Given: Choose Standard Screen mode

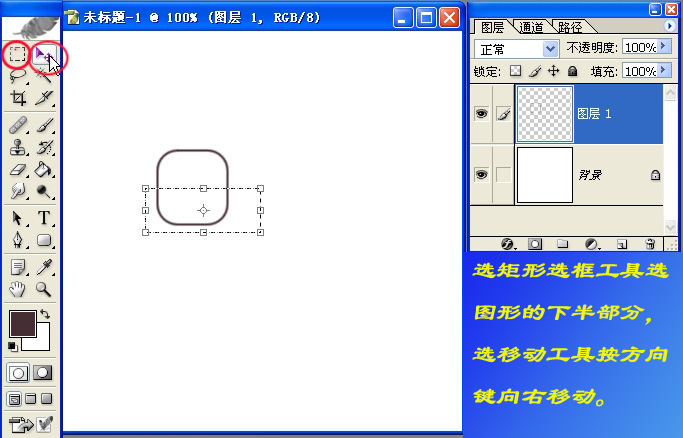Looking at the screenshot, I should pos(15,399).
